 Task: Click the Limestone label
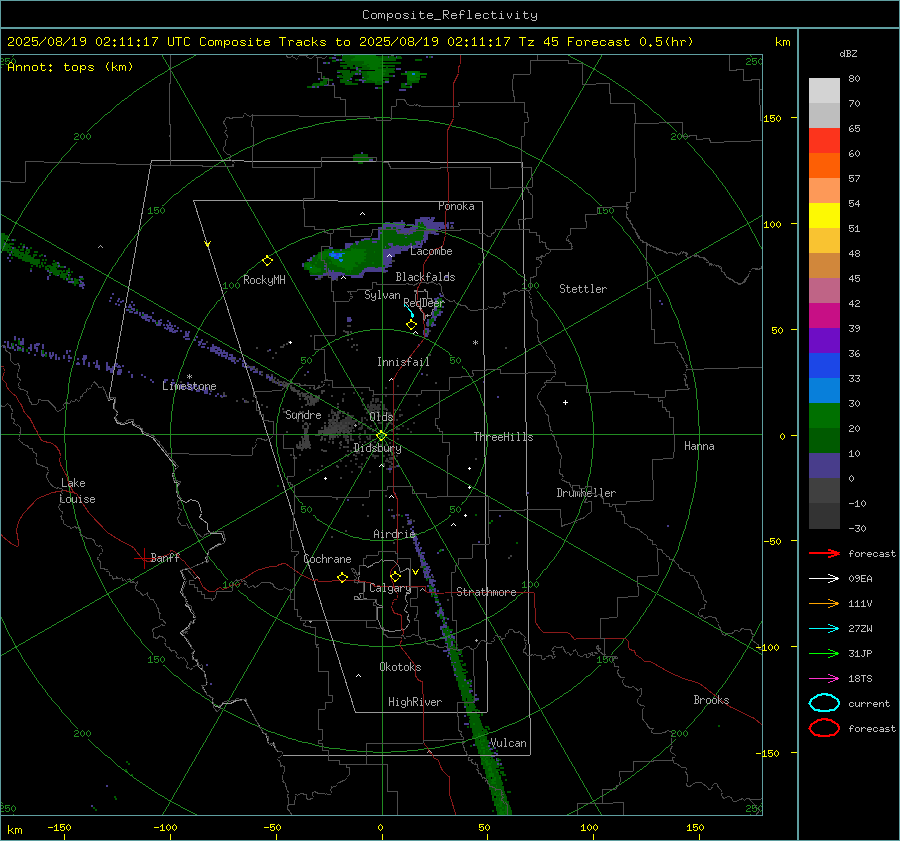tap(189, 386)
